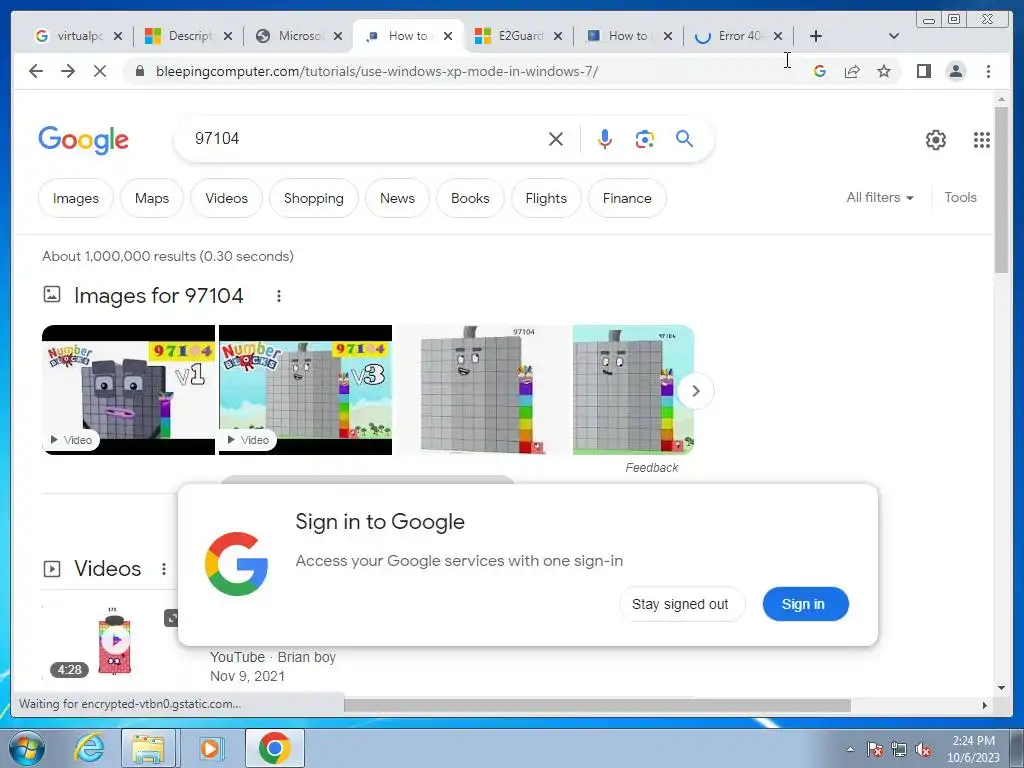Viewport: 1024px width, 768px height.
Task: Open the Numberblocks 97104 v3 video thumbnail
Action: (305, 390)
